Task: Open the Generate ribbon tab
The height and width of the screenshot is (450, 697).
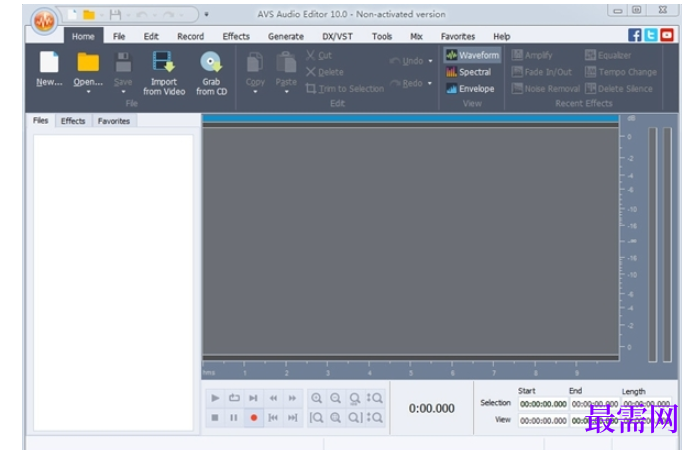Action: click(286, 36)
